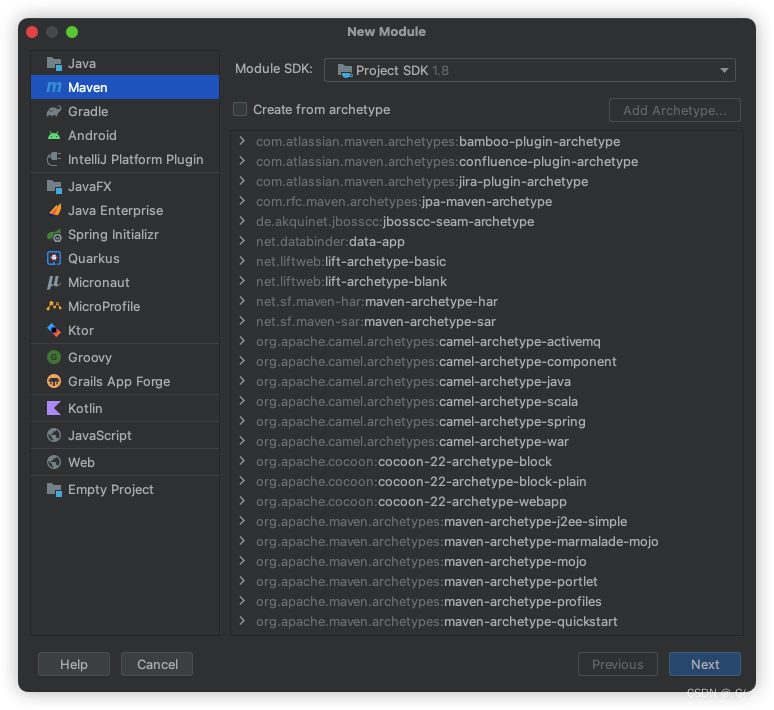Click the JavaFX folder icon
Screen dimensions: 774x710
click(x=54, y=186)
